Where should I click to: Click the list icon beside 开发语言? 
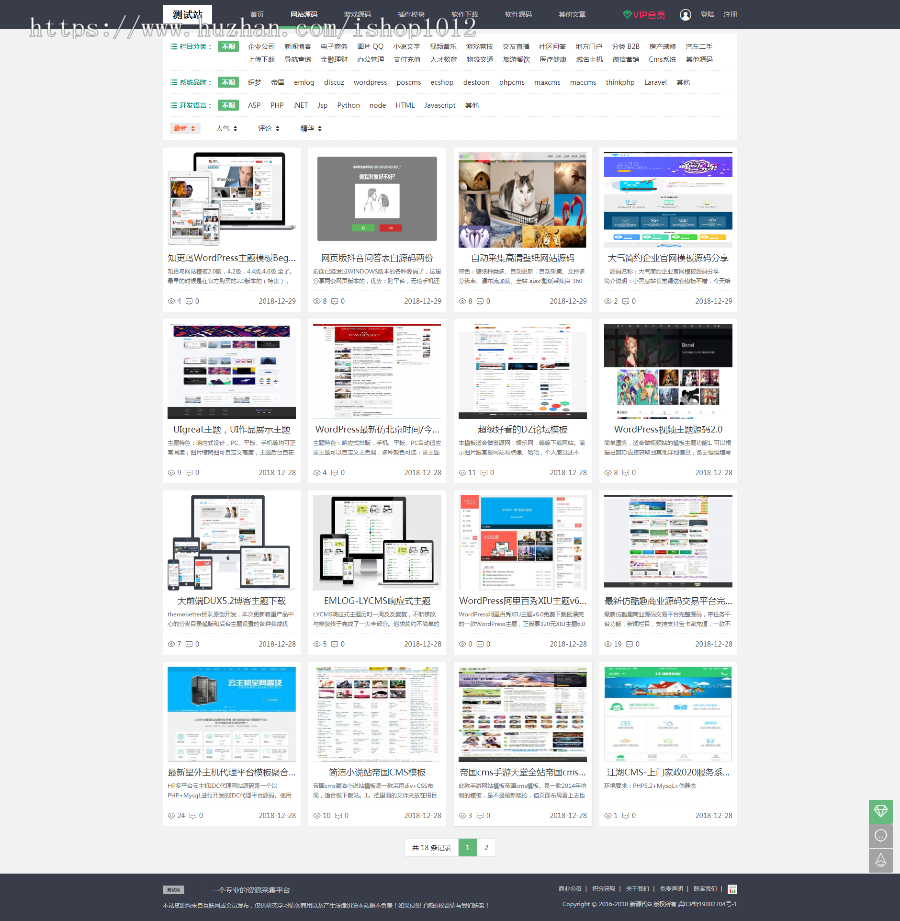(173, 105)
